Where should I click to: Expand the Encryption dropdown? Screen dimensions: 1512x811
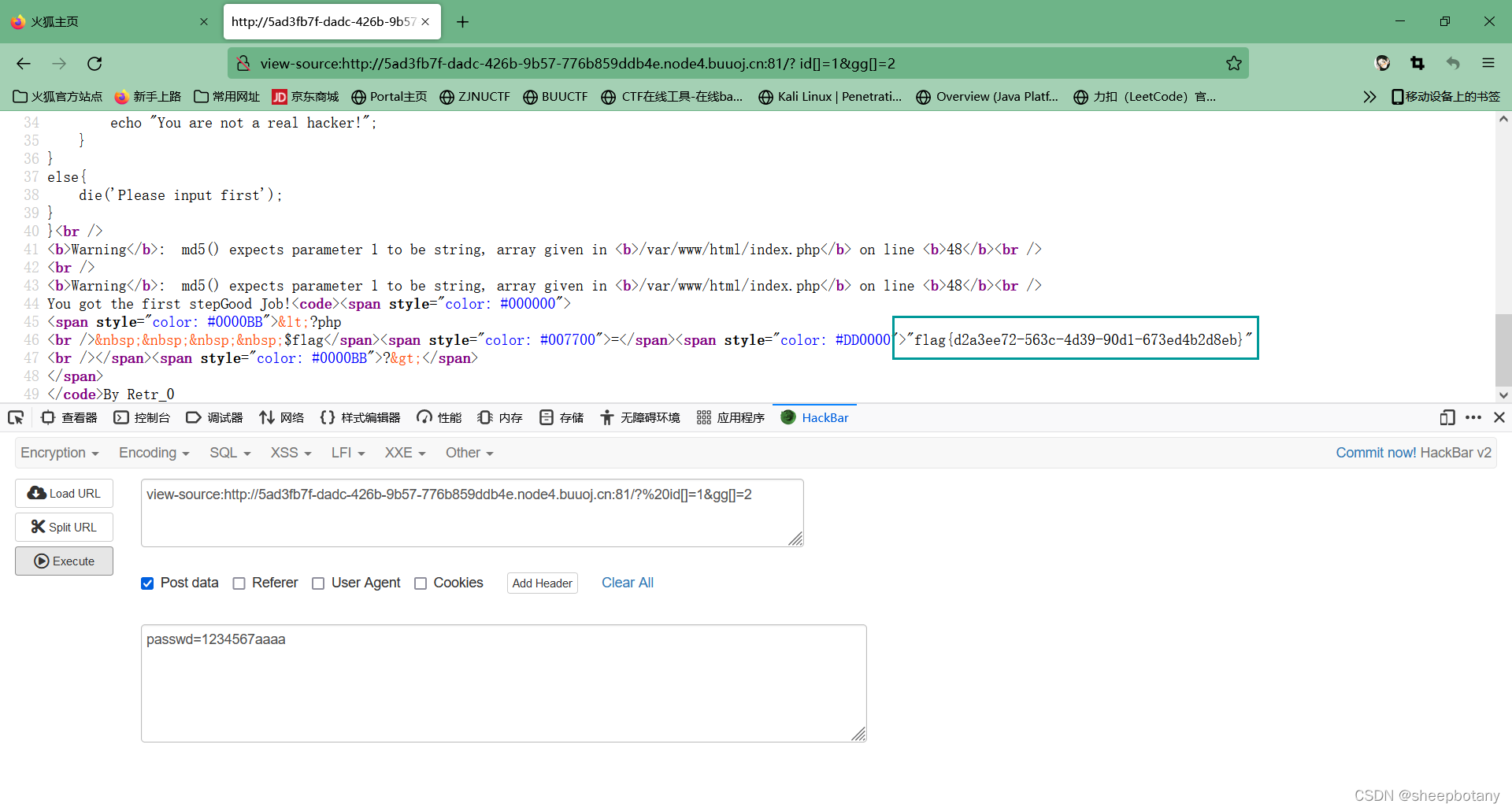[60, 454]
